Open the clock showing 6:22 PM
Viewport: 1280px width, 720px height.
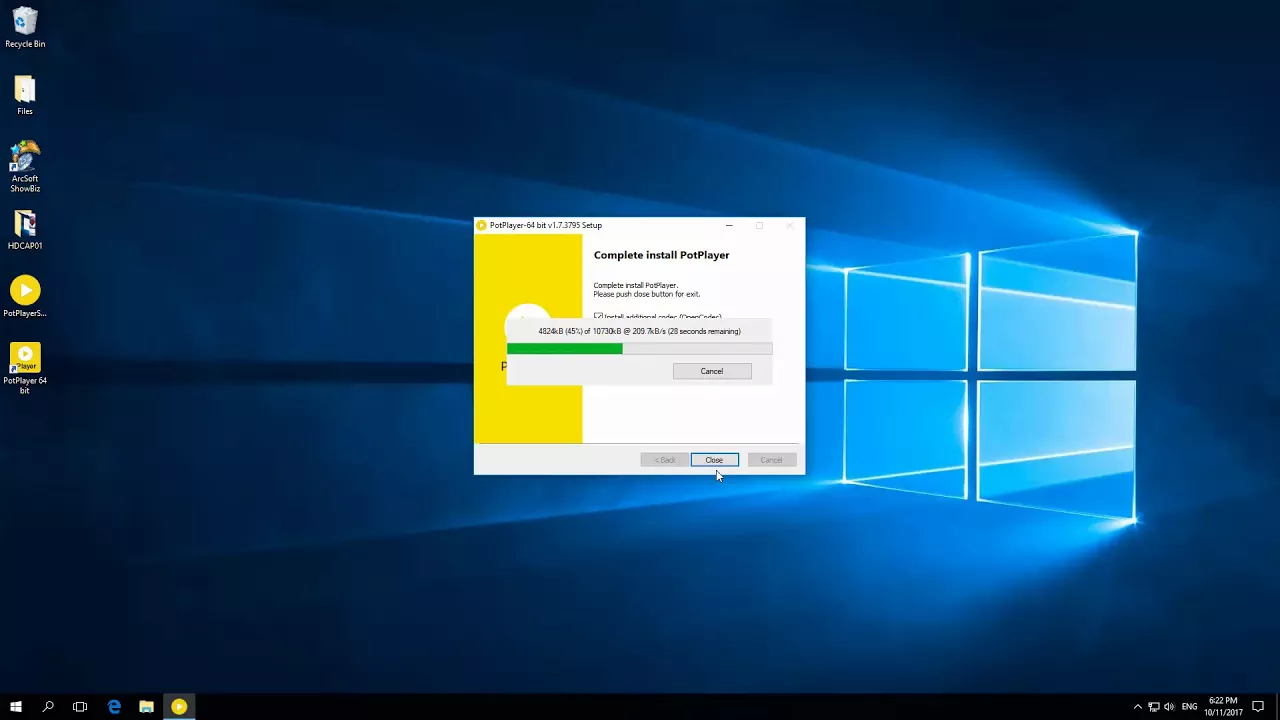[1223, 707]
